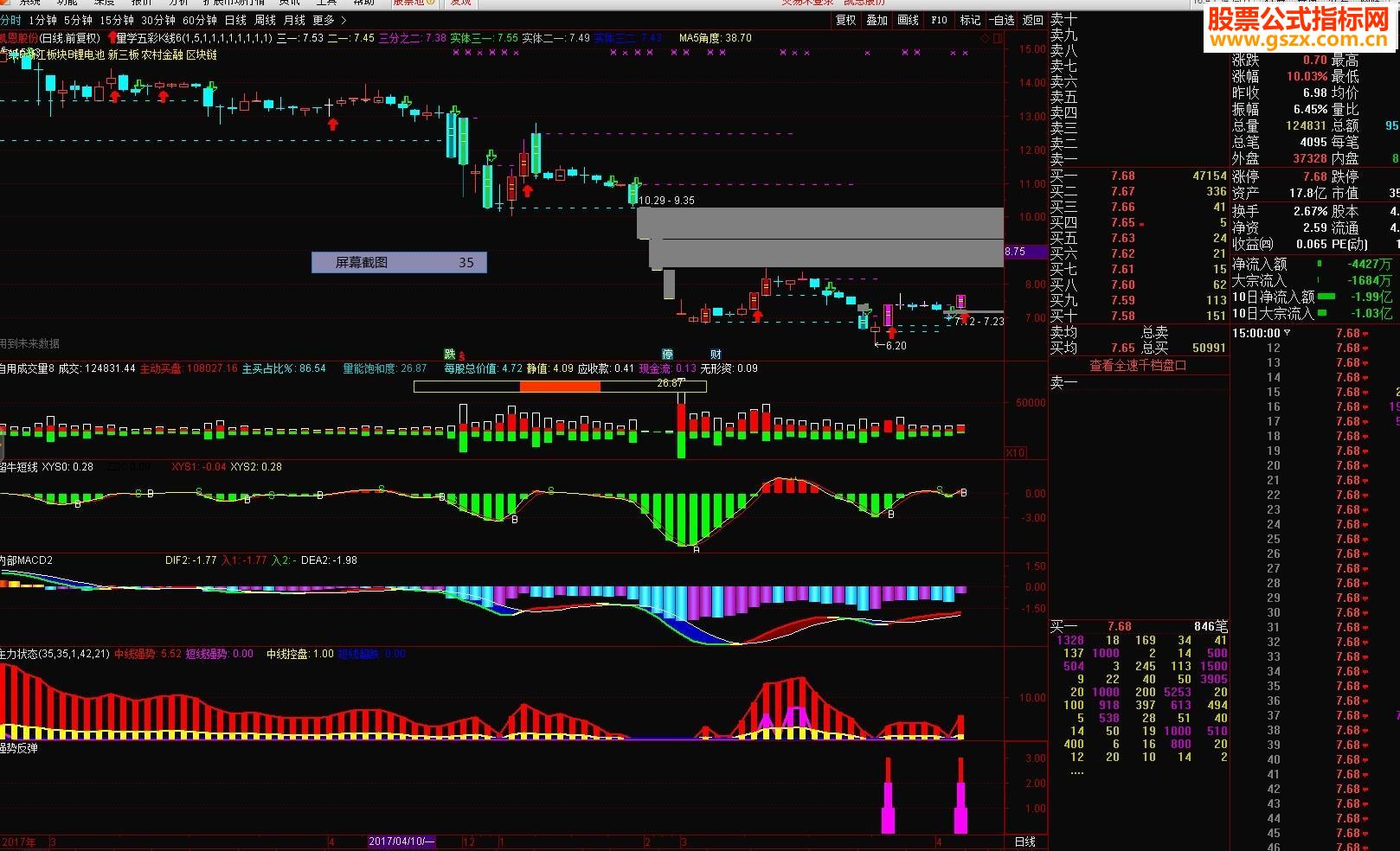1400x851 pixels.
Task: Select the 内部MACD2 indicator label
Action: [x=26, y=560]
